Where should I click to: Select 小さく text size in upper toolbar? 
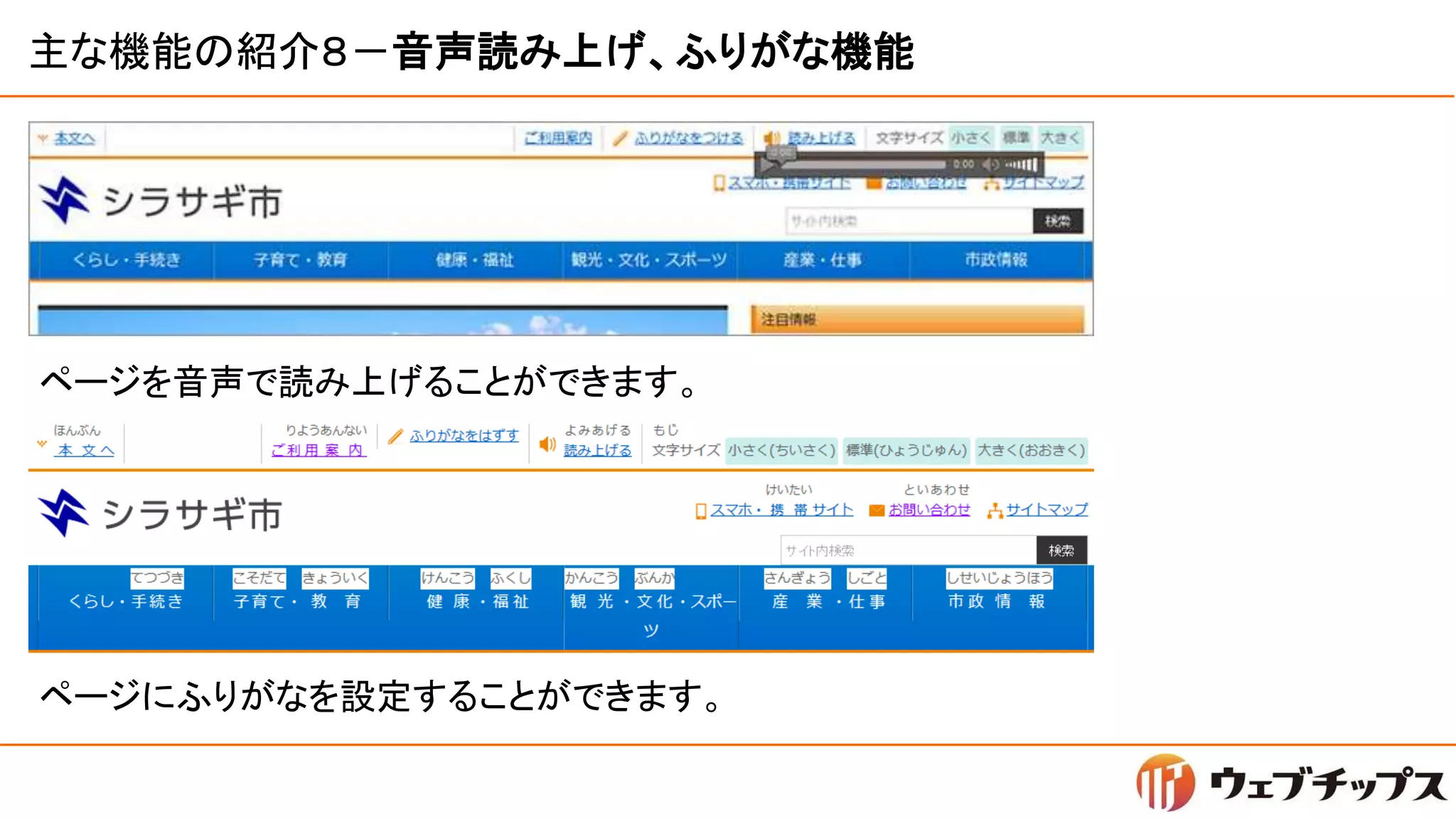click(971, 137)
